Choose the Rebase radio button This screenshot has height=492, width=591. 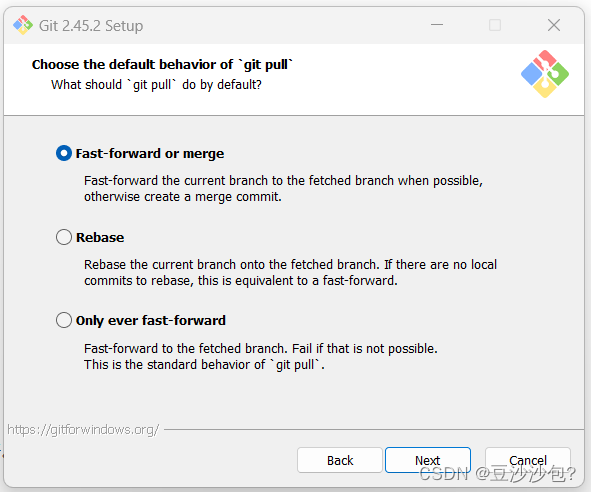(64, 237)
